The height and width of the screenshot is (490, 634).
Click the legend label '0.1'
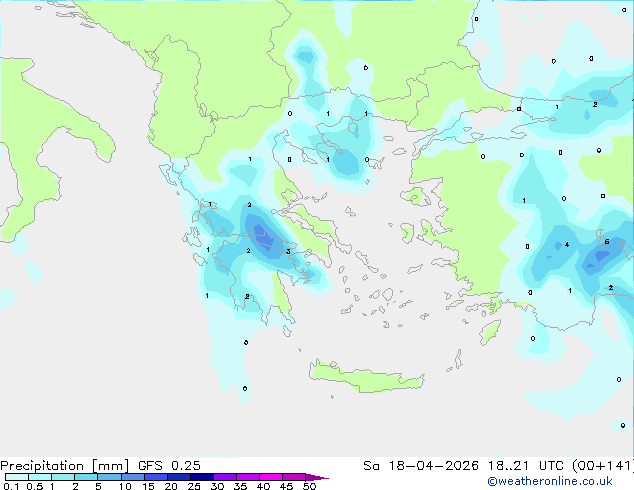[11, 486]
